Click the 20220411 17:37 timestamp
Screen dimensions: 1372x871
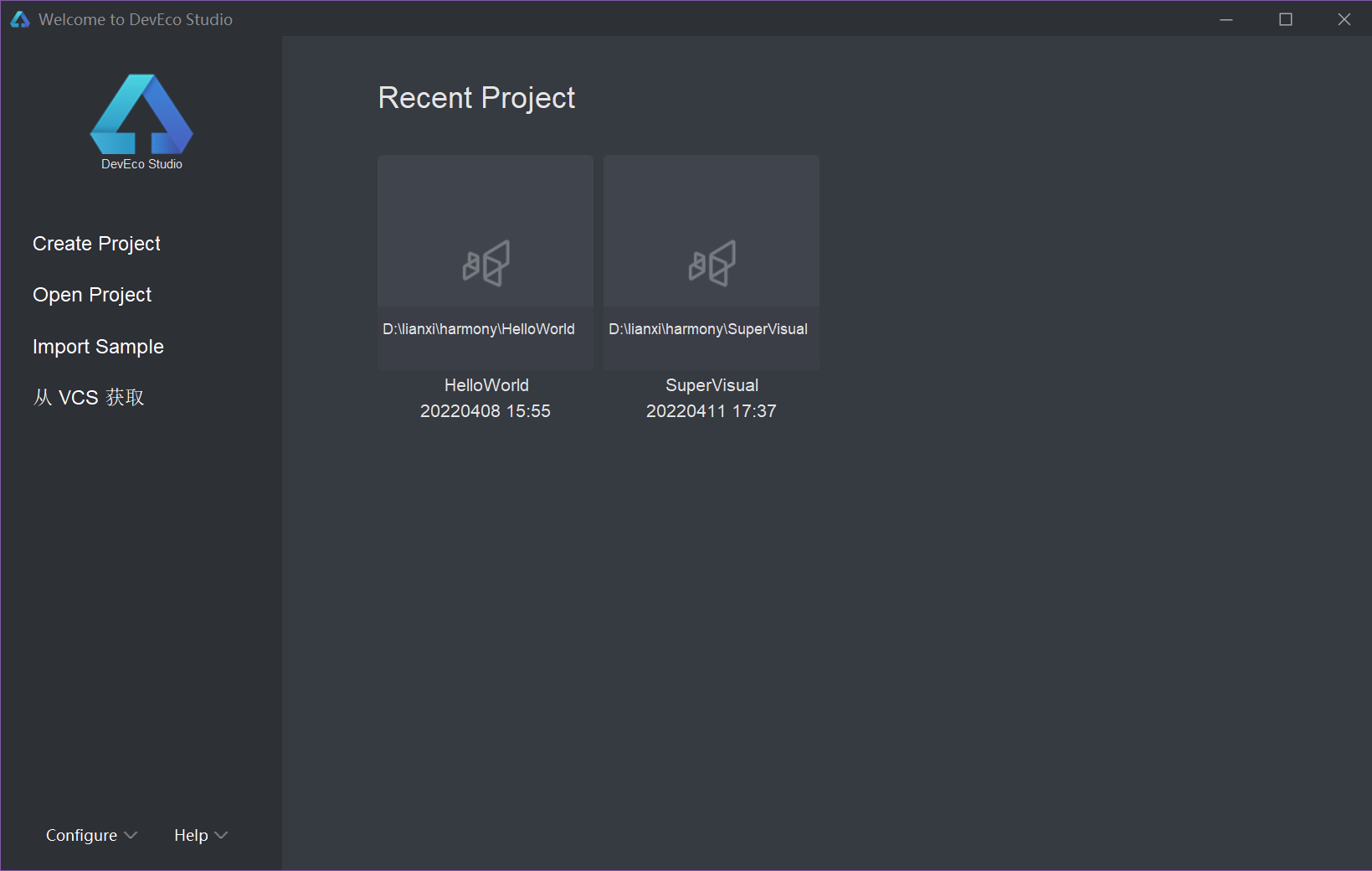coord(712,411)
